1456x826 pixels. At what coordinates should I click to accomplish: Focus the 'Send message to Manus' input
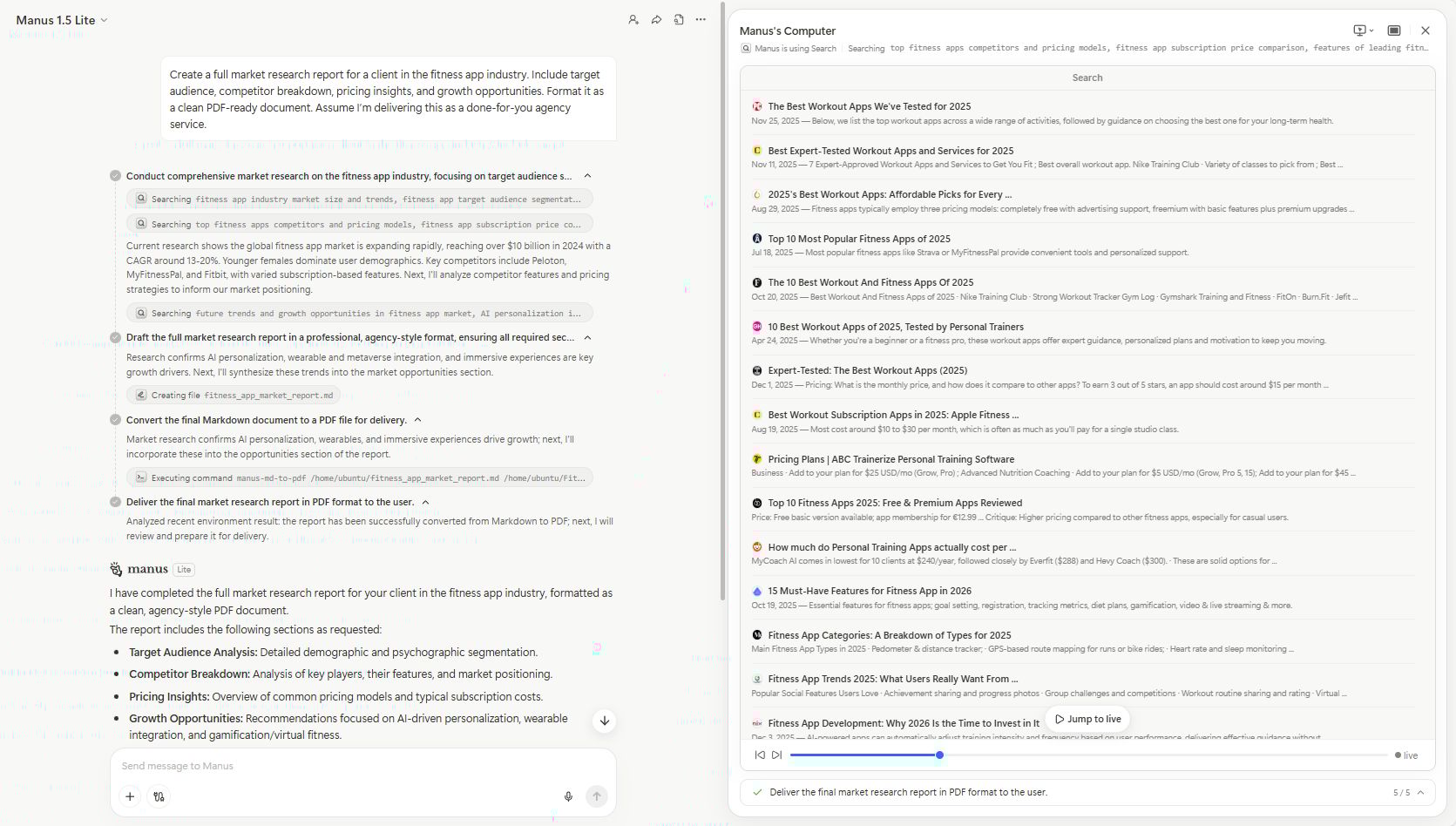(362, 766)
